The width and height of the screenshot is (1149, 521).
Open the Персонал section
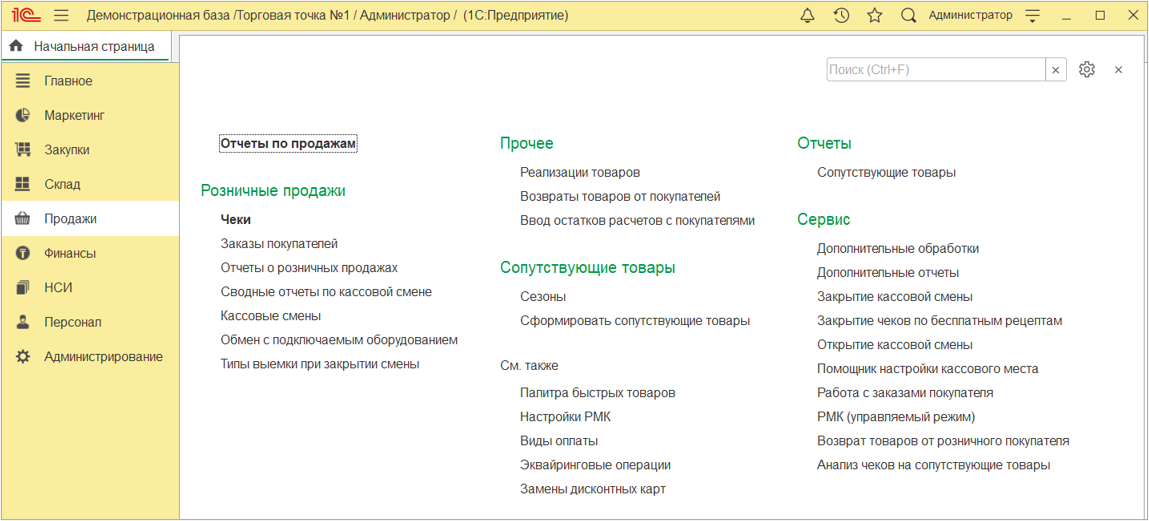pos(89,322)
